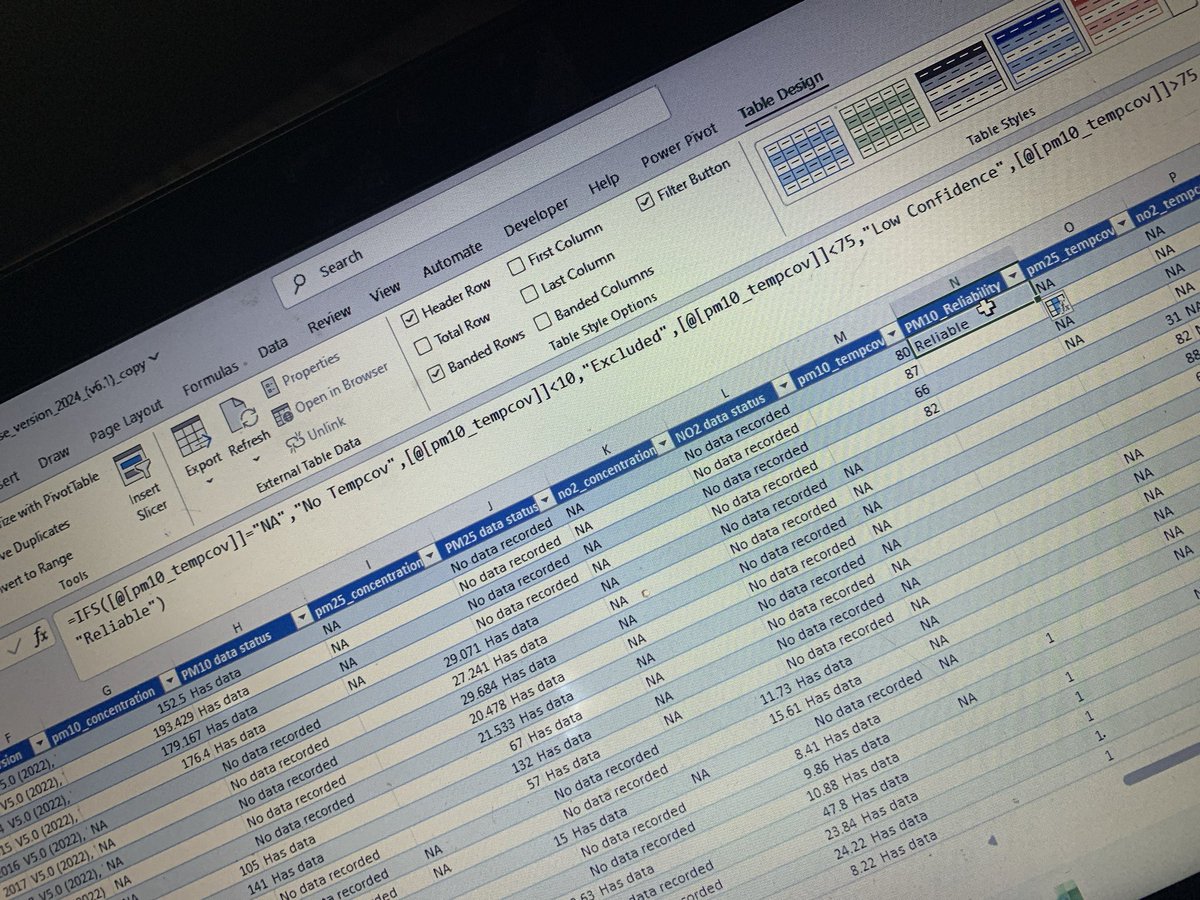Switch to the Page Layout tab
The width and height of the screenshot is (1200, 900).
coord(125,421)
